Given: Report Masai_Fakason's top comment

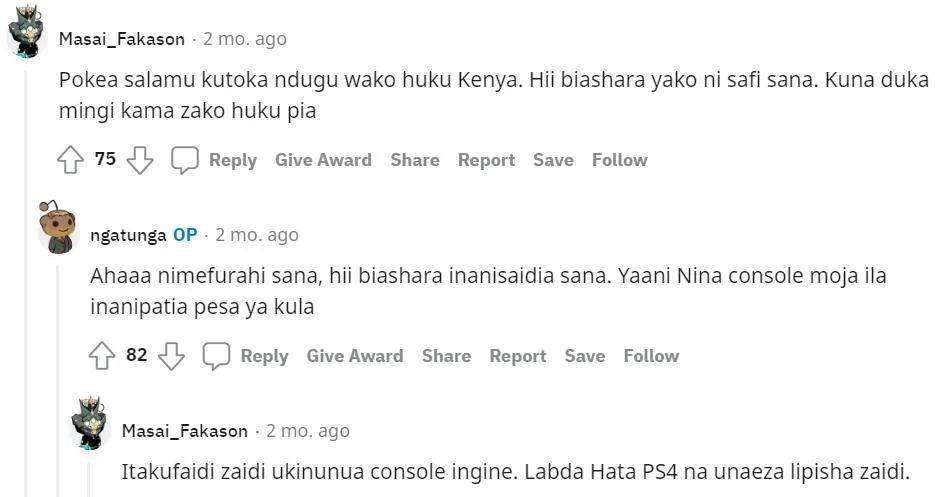Looking at the screenshot, I should [486, 160].
